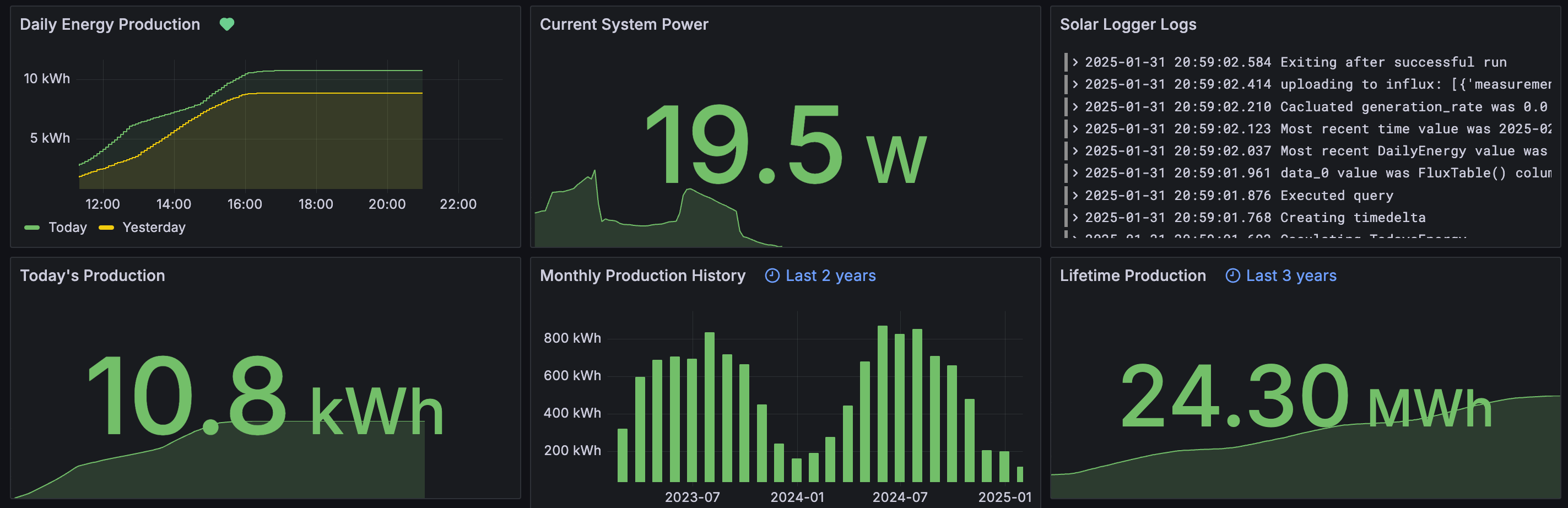
Task: Expand the "Creating timedelta" log row
Action: click(x=1075, y=218)
